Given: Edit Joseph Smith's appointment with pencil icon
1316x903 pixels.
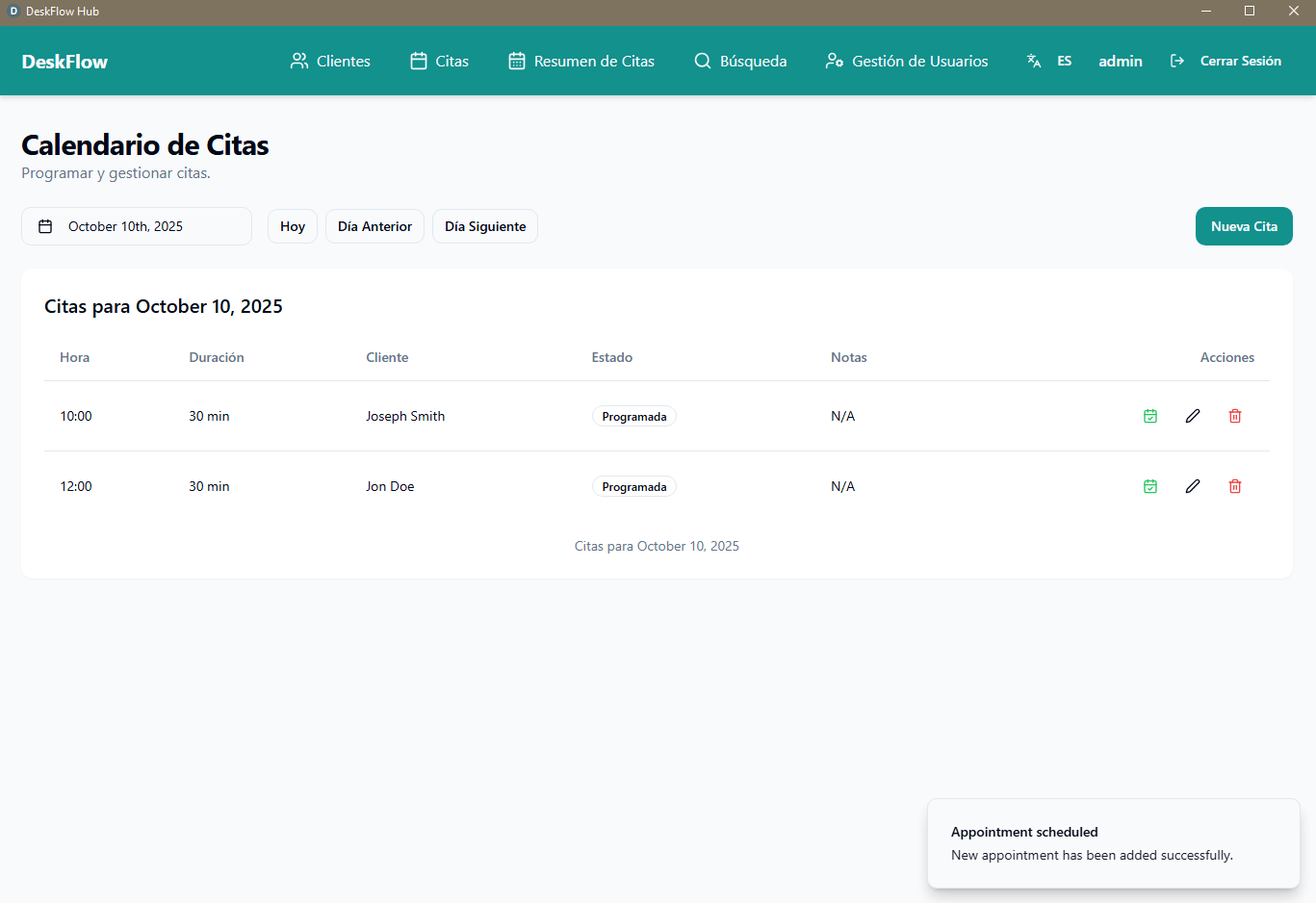Looking at the screenshot, I should tap(1192, 416).
